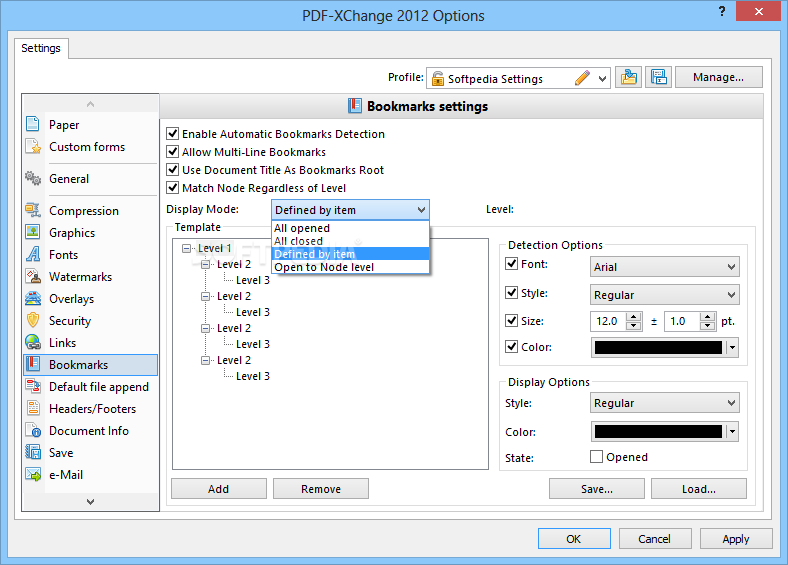This screenshot has height=565, width=788.
Task: Click the Compression icon in sidebar
Action: click(x=33, y=210)
